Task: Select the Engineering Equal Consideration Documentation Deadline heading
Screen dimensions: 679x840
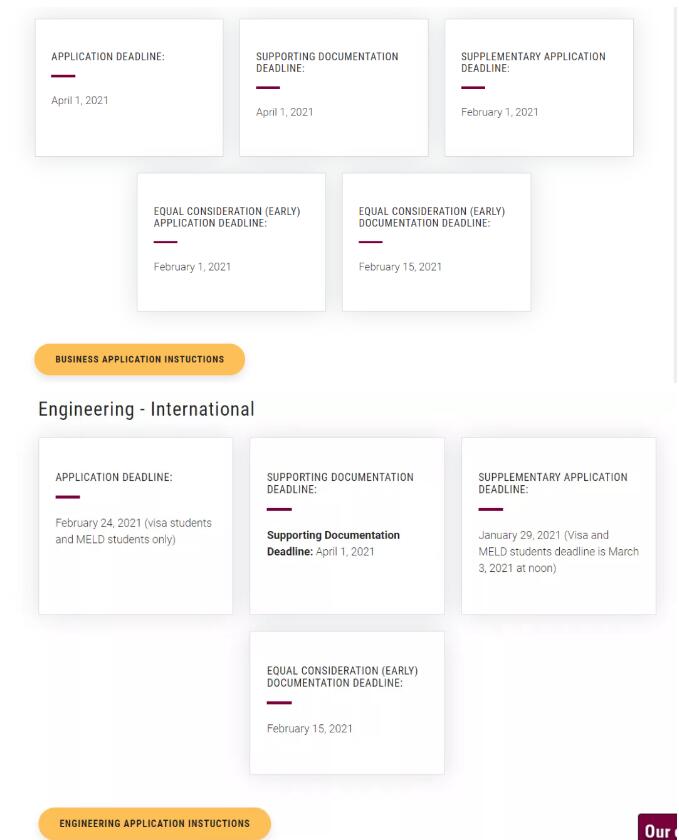Action: point(342,677)
